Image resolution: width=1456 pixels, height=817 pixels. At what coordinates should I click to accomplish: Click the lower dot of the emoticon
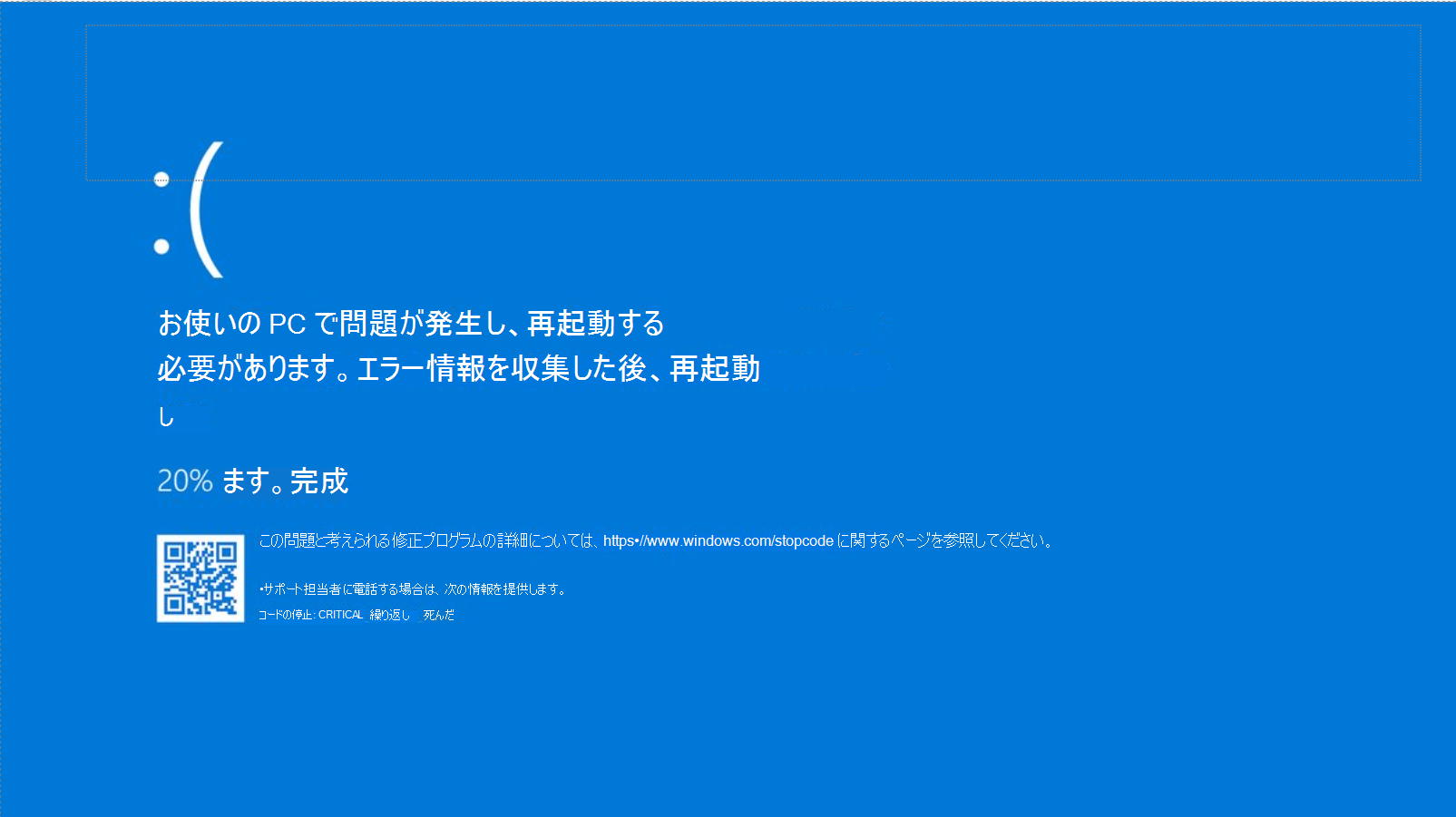click(x=161, y=246)
